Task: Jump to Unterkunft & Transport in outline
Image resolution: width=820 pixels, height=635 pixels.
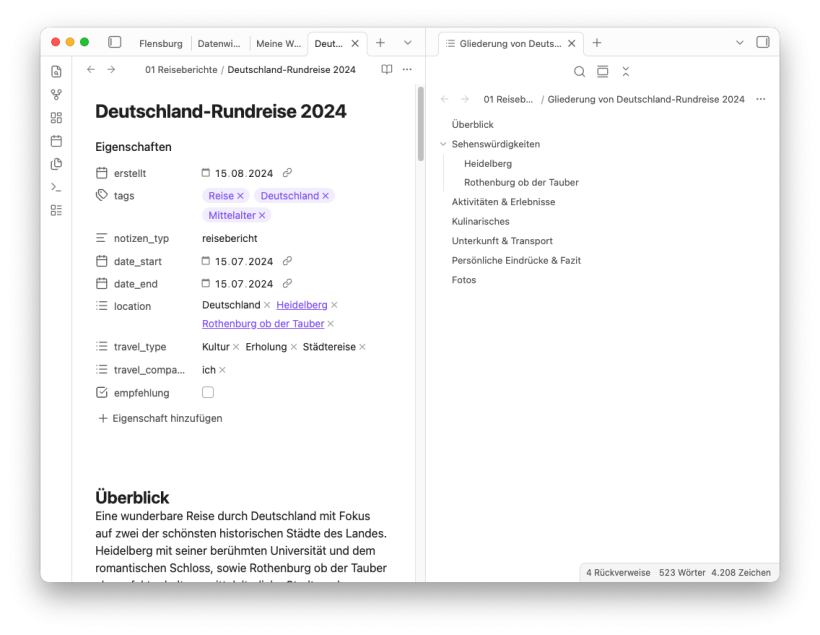Action: point(502,241)
